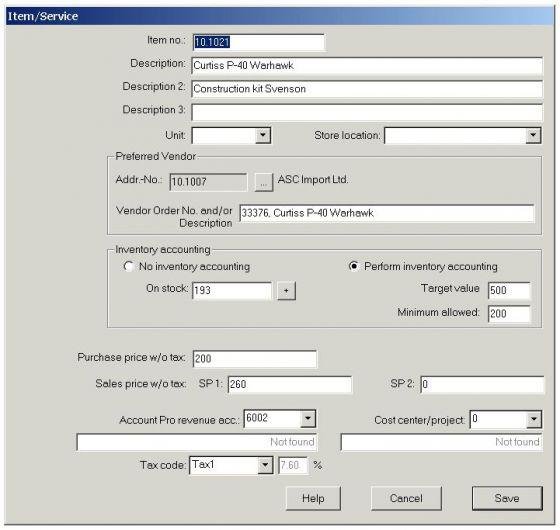The height and width of the screenshot is (530, 560).
Task: Open Help for this dialog
Action: point(313,498)
